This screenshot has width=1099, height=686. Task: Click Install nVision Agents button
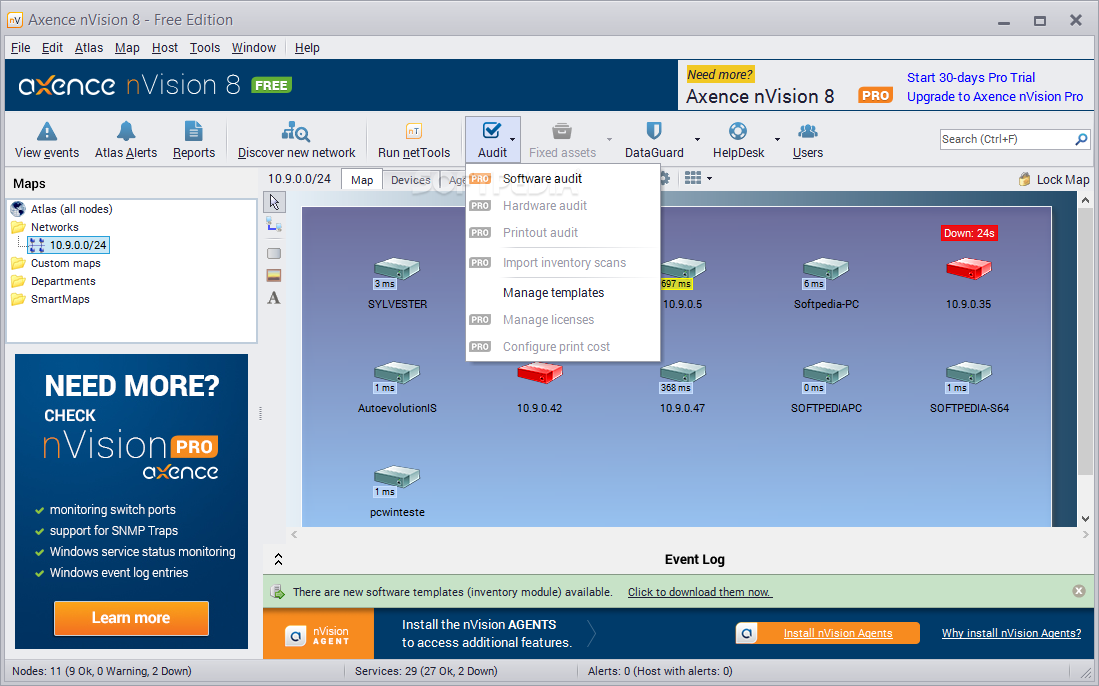coord(828,633)
